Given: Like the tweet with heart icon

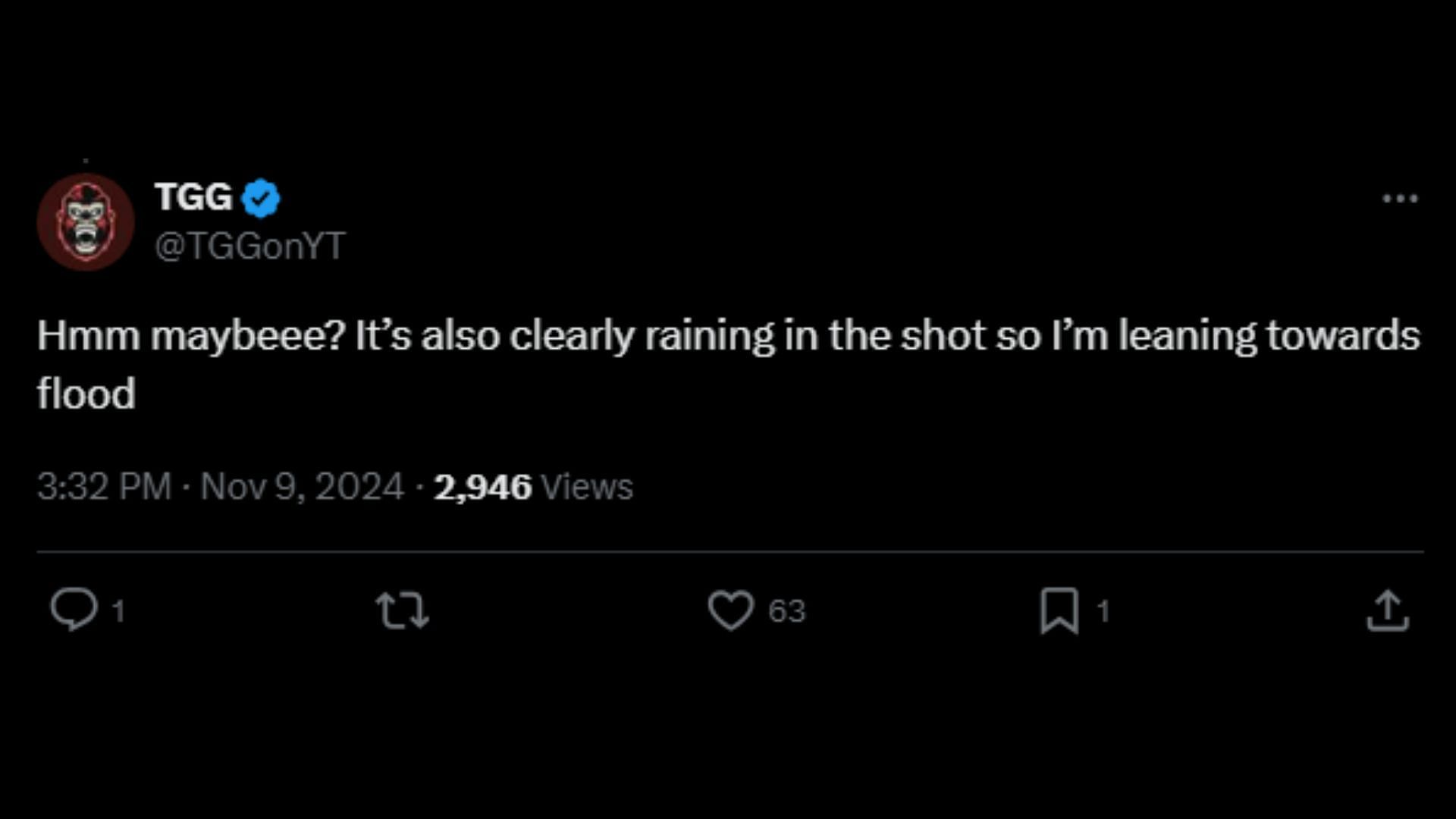Looking at the screenshot, I should pos(731,610).
